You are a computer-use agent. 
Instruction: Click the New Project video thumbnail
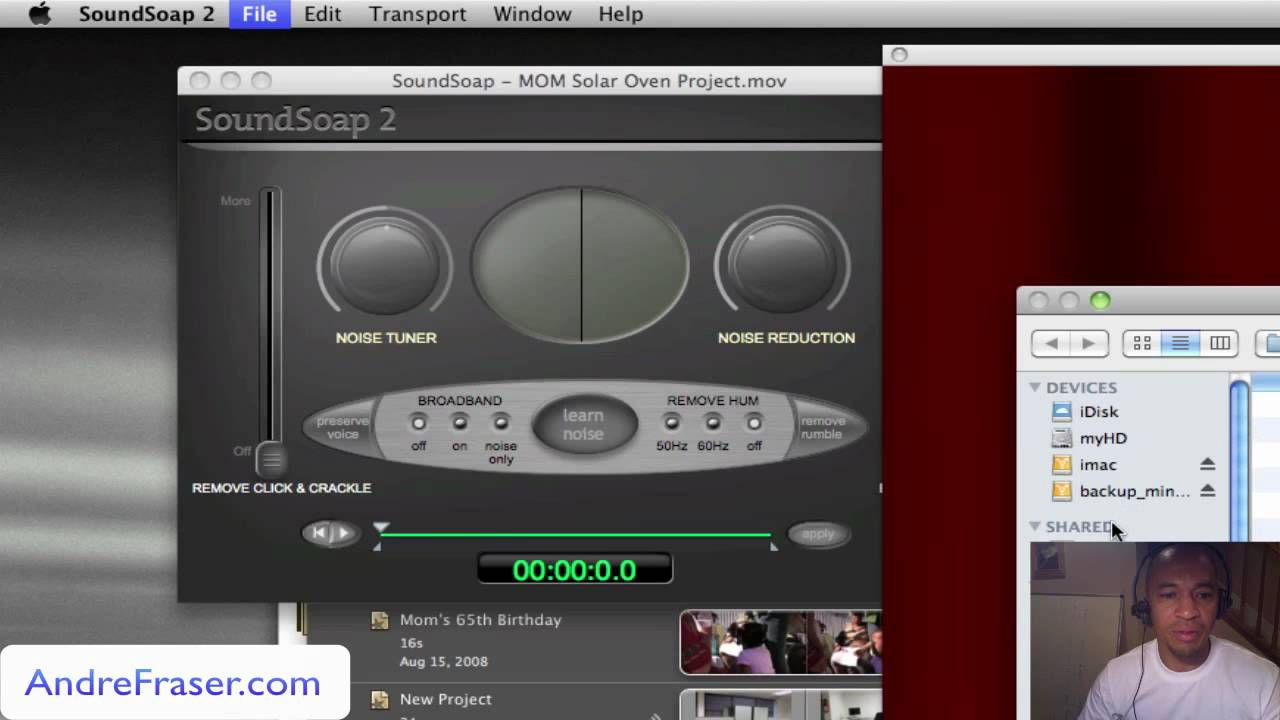(x=780, y=704)
